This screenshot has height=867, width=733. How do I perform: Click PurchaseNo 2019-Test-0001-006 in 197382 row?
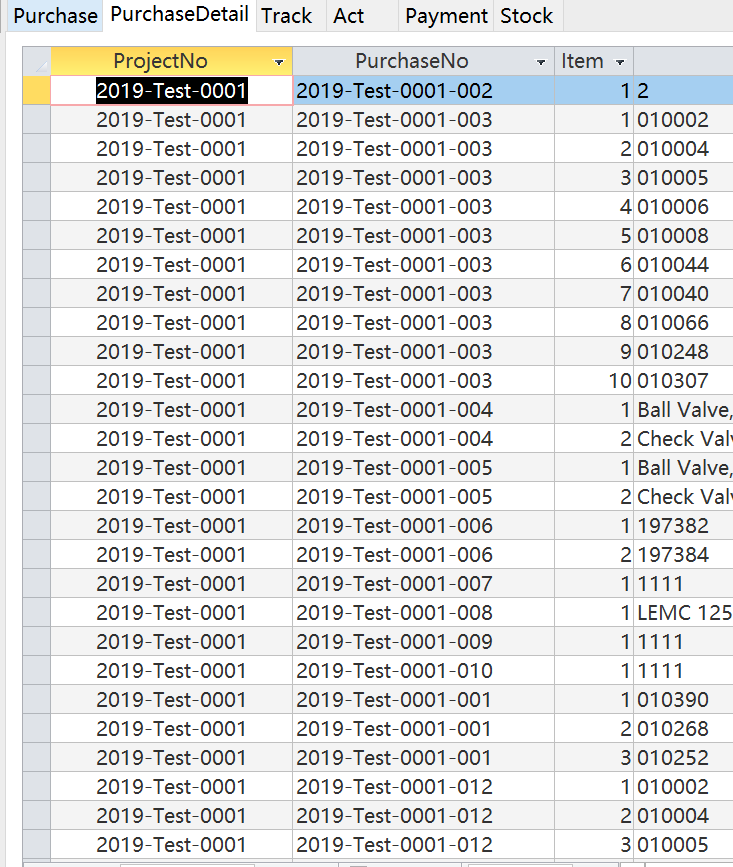tap(423, 525)
